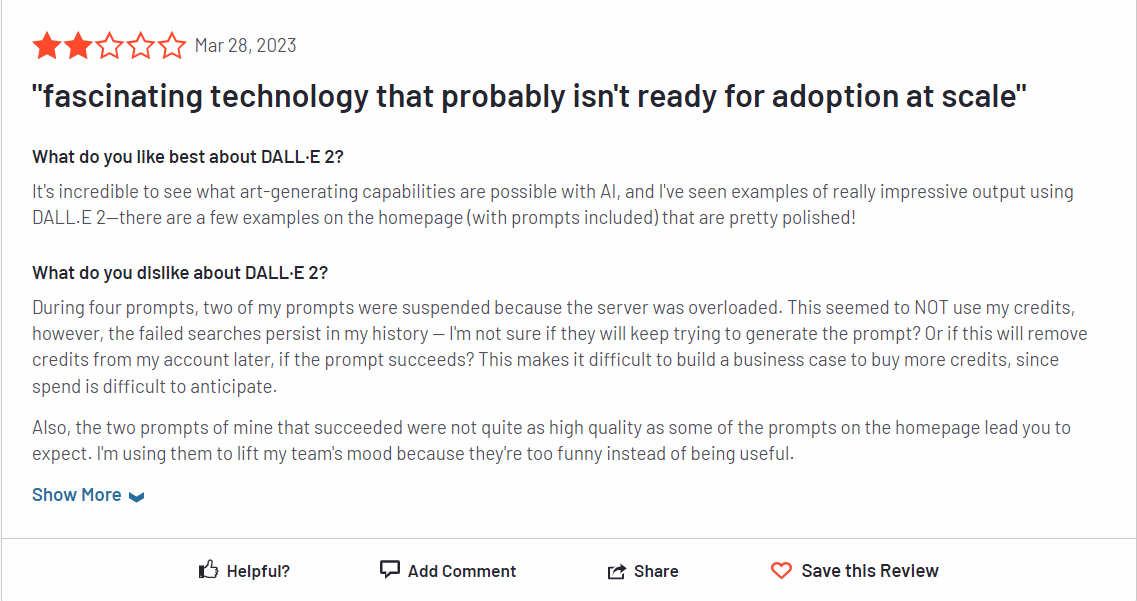Click the second filled star icon
The width and height of the screenshot is (1137, 601).
click(x=78, y=44)
